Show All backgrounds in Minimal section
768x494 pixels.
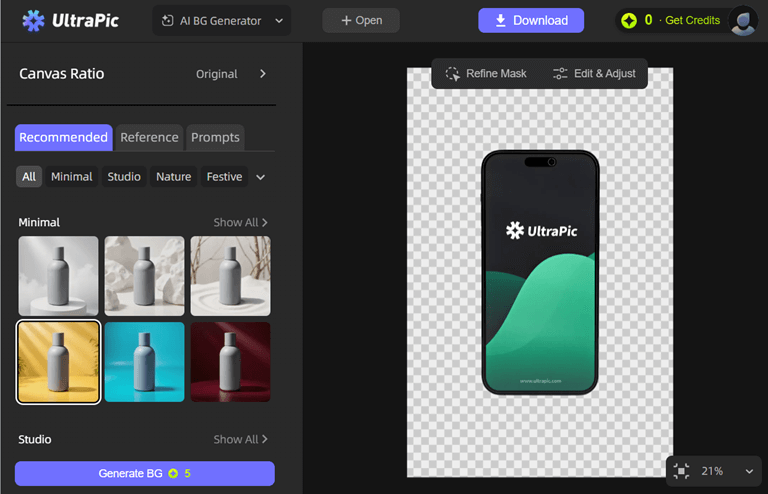[x=240, y=222]
